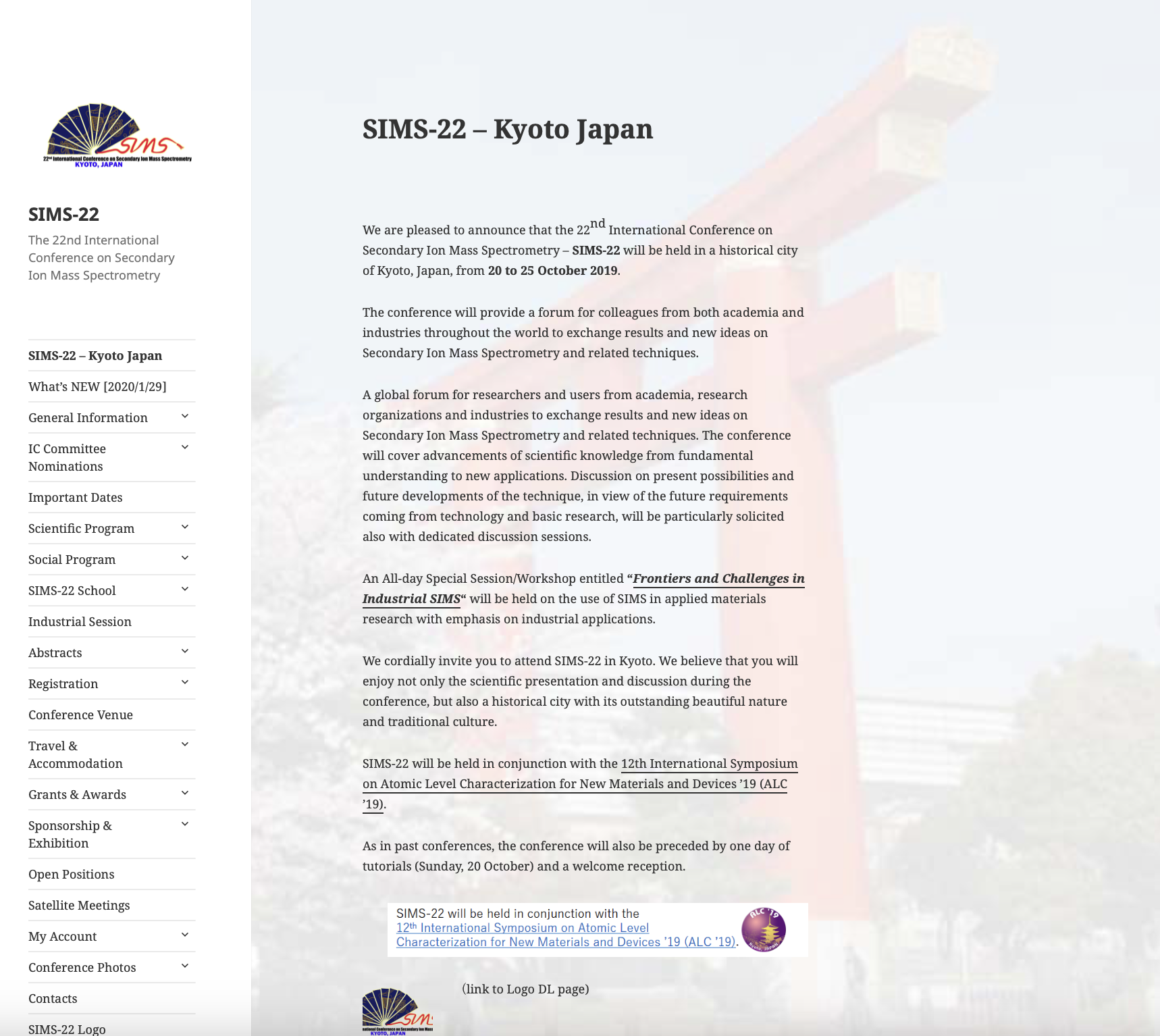The image size is (1160, 1036).
Task: Click the '(link to Logo DL page)' text
Action: 525,989
